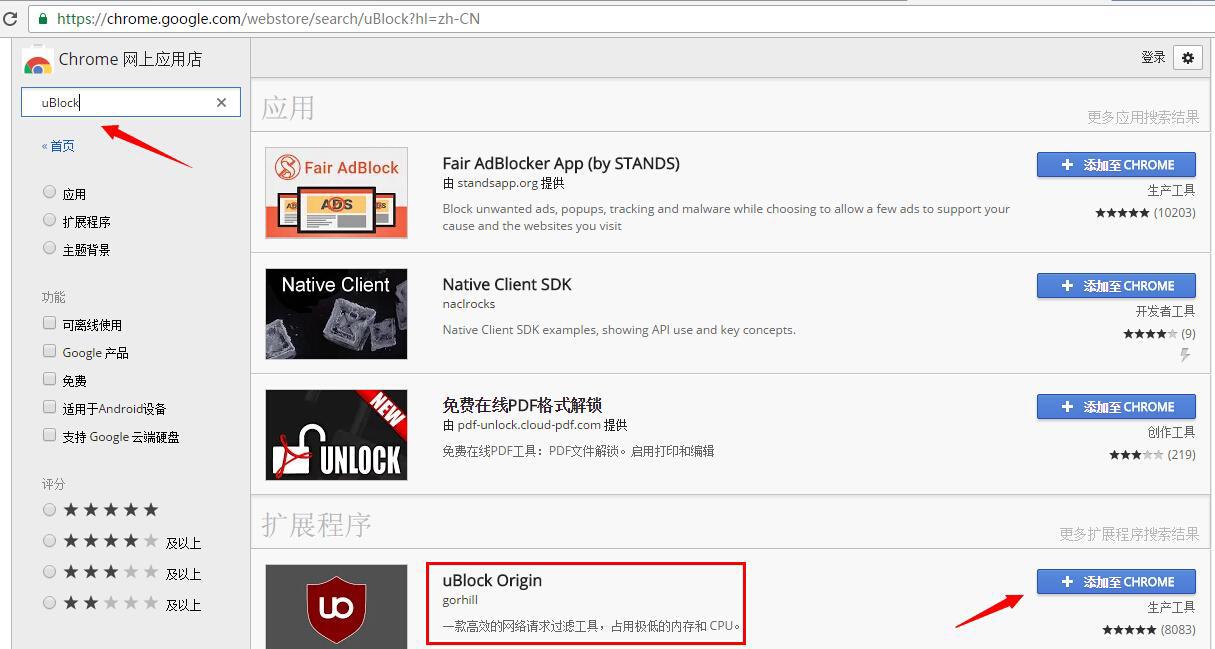Viewport: 1215px width, 649px height.
Task: Click the secure padlock icon in address bar
Action: (42, 18)
